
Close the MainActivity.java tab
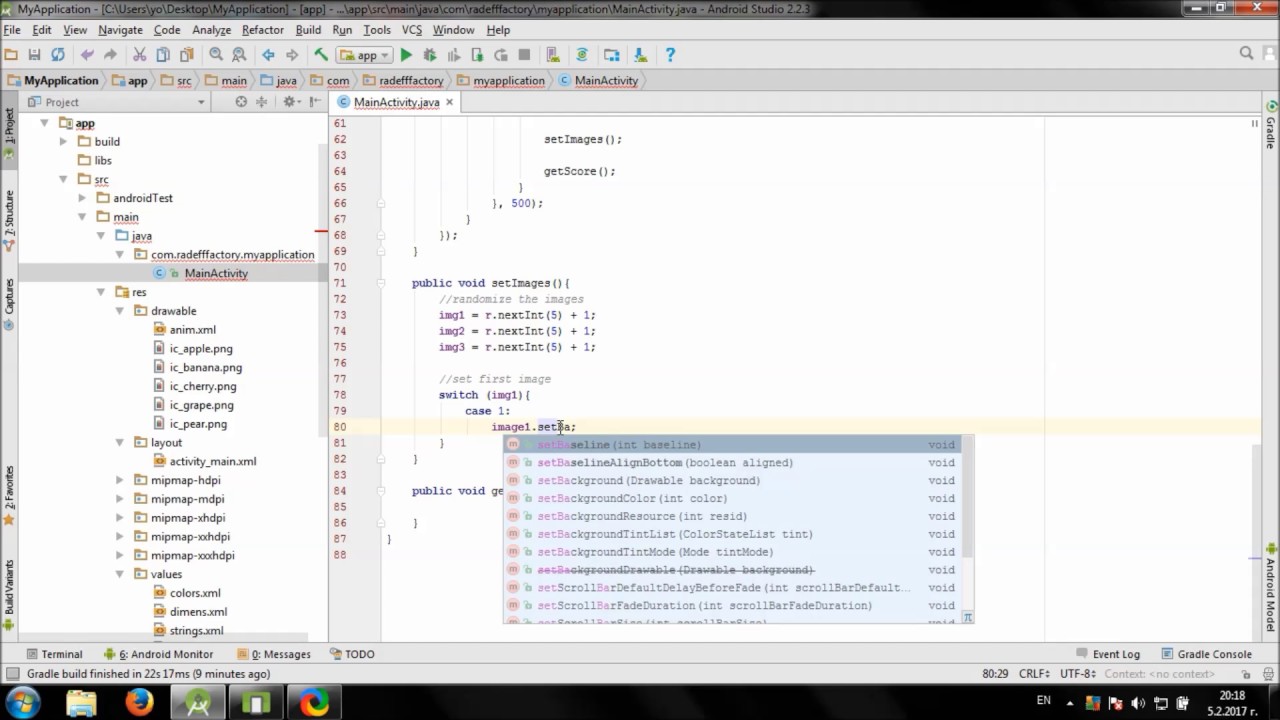click(x=449, y=102)
